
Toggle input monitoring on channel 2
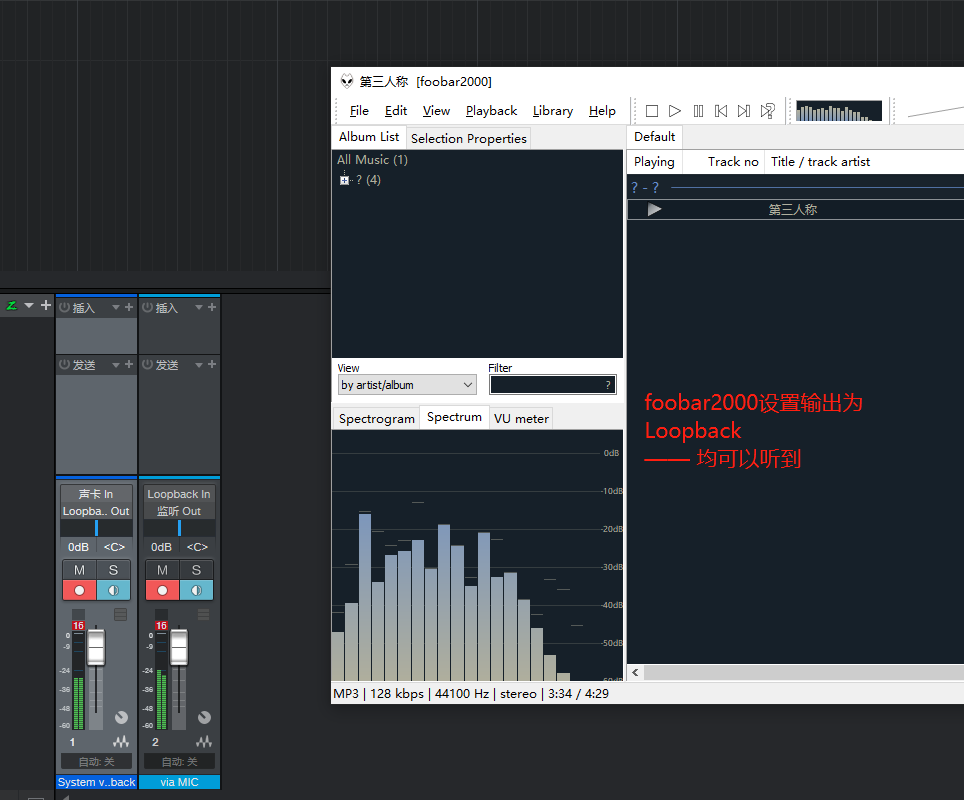[x=196, y=590]
